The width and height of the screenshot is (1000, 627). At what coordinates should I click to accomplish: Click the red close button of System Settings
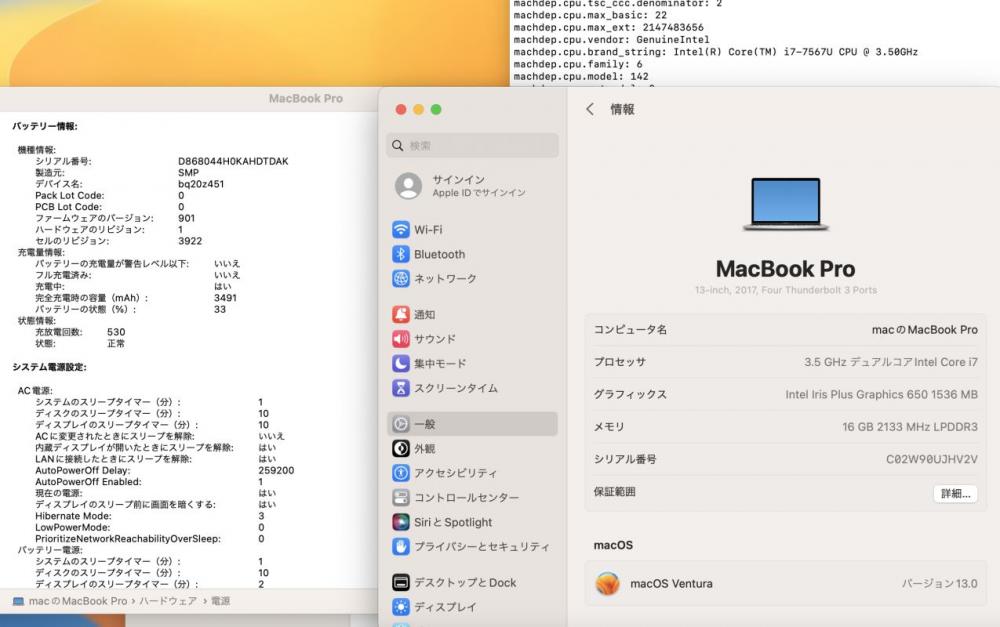tap(401, 110)
